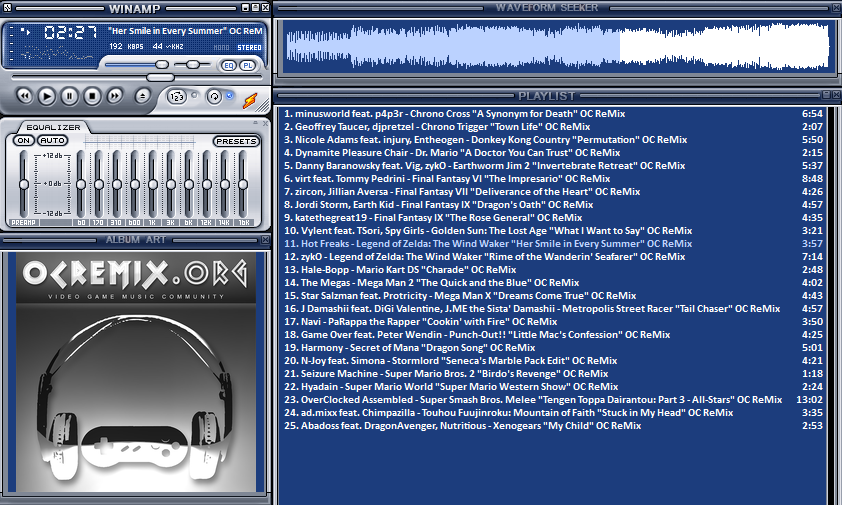Select track 12 Rime of the Wanderin' Seafarer

point(553,257)
